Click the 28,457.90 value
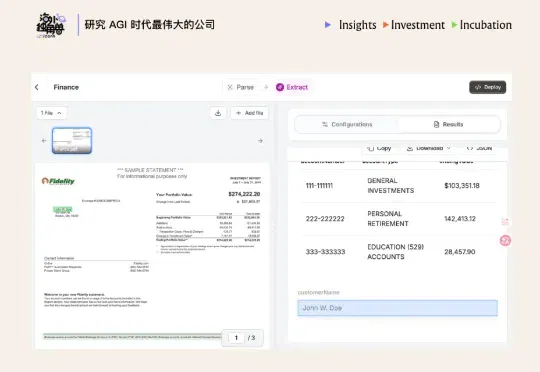Screen dimensions: 540x372 (460, 252)
